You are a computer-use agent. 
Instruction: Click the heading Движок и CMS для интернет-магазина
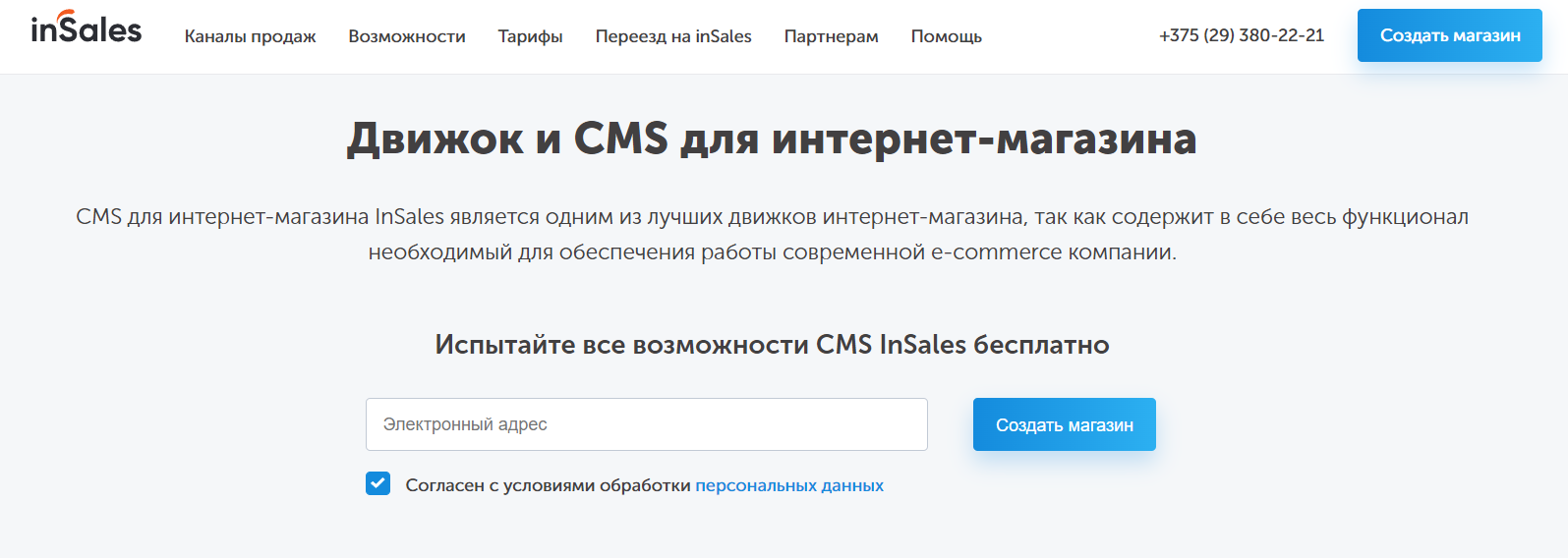772,139
